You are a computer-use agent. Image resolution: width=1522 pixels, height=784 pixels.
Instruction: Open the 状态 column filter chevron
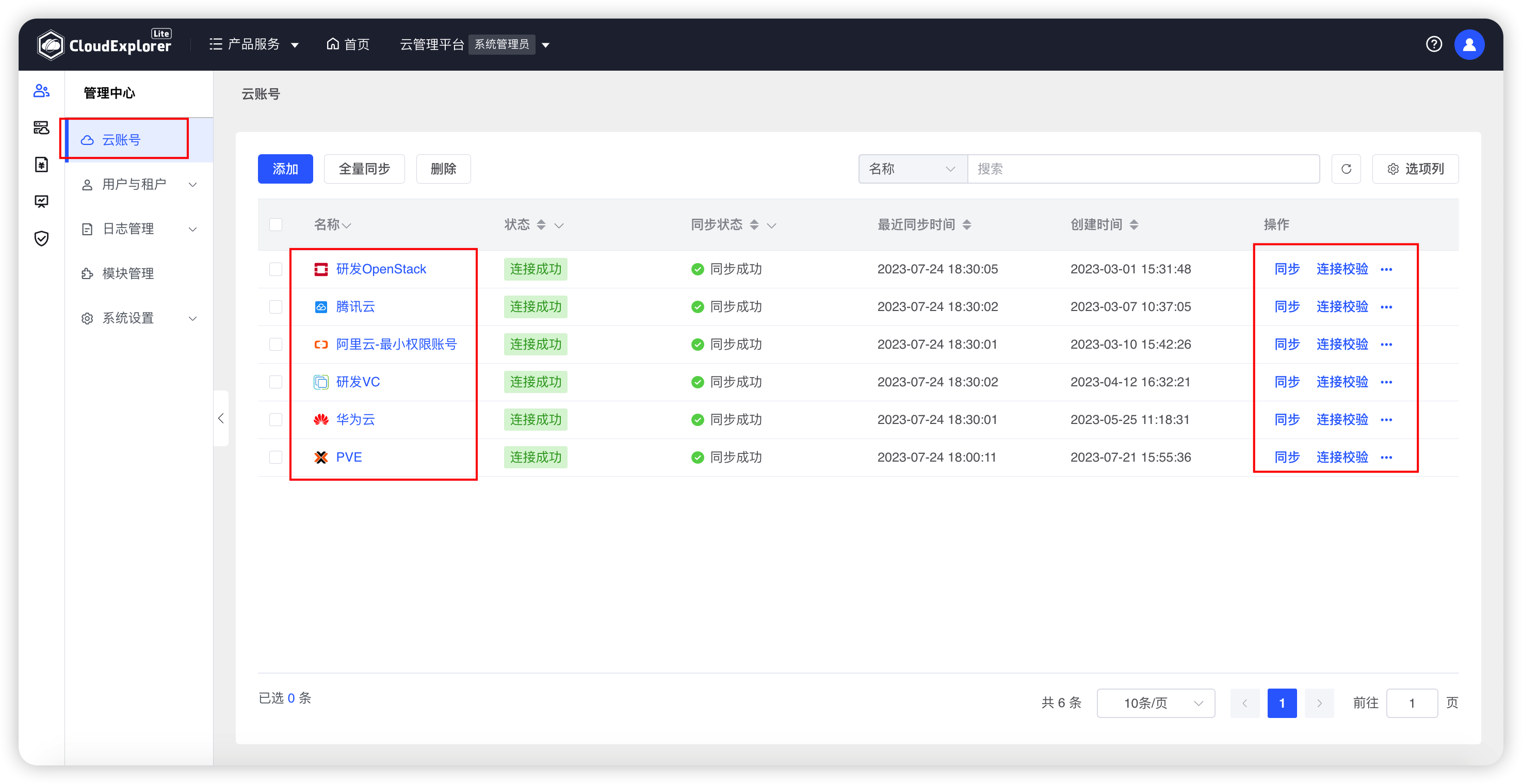559,226
